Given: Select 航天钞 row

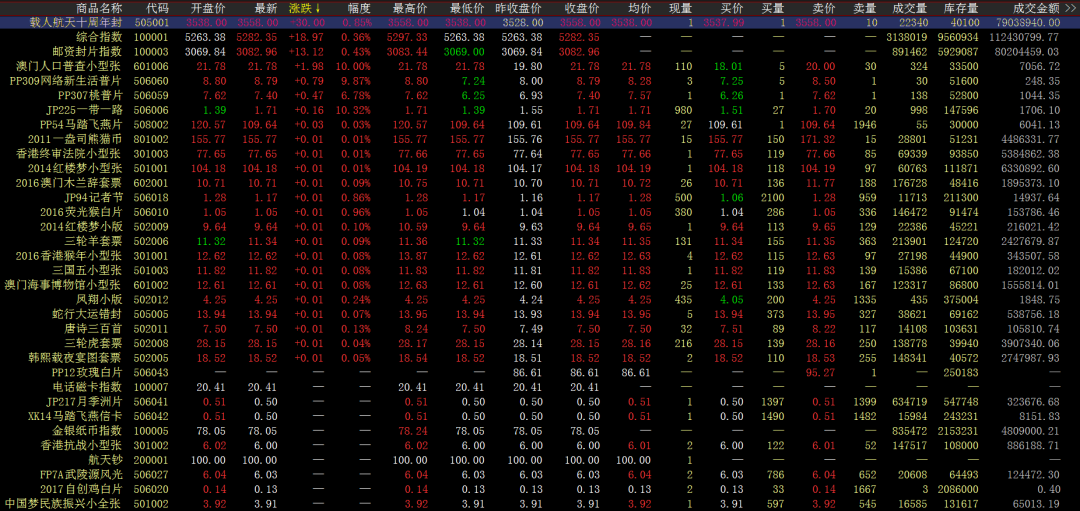Looking at the screenshot, I should pos(540,461).
